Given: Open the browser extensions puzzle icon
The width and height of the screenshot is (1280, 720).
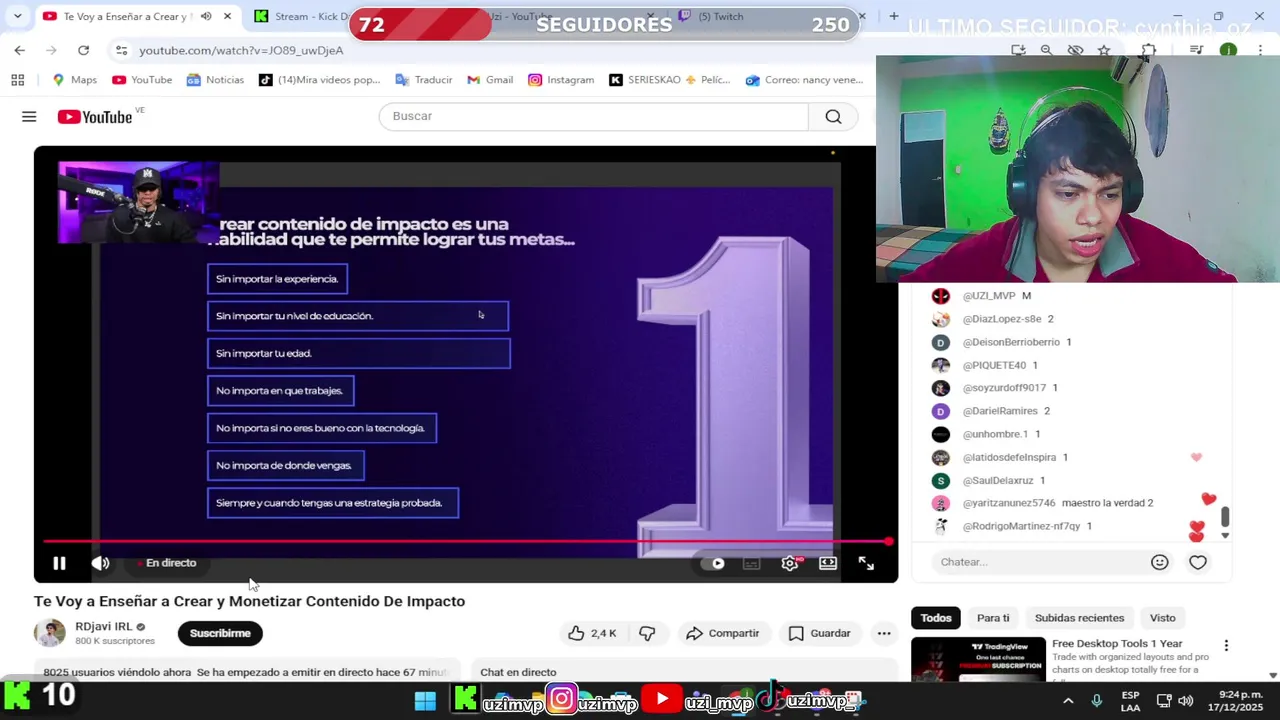Looking at the screenshot, I should (1149, 50).
